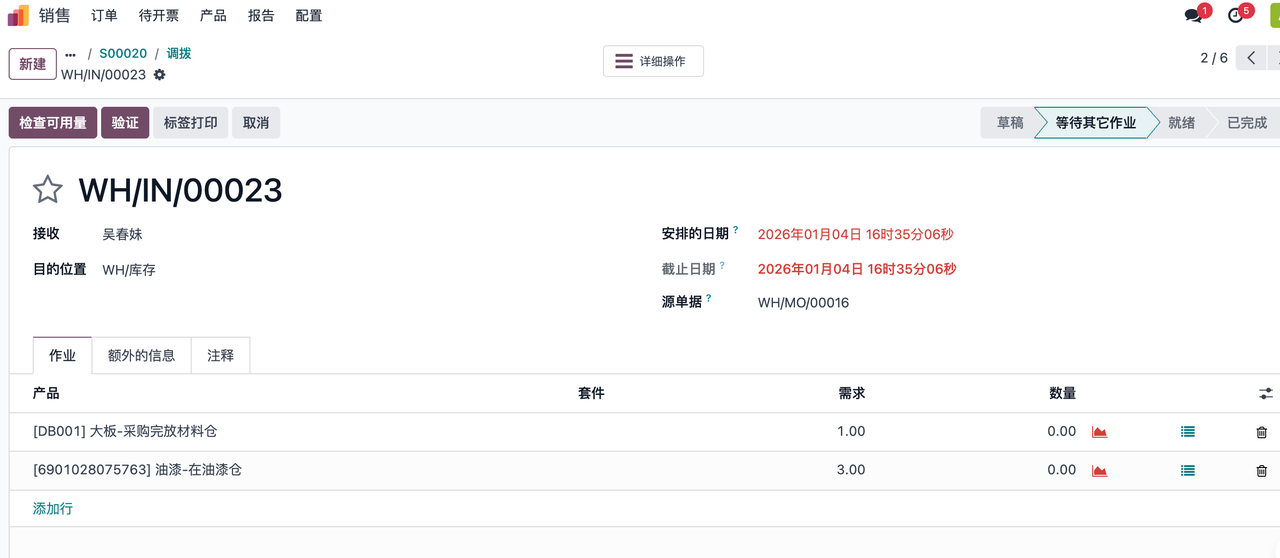Open 配置 menu
Viewport: 1280px width, 558px height.
[309, 16]
